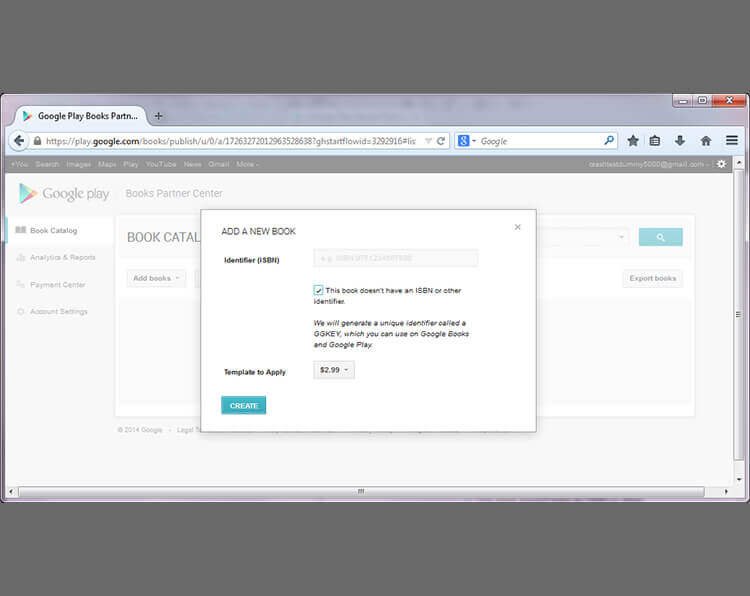Image resolution: width=750 pixels, height=596 pixels.
Task: Open the Firefox hamburger menu
Action: pos(731,140)
